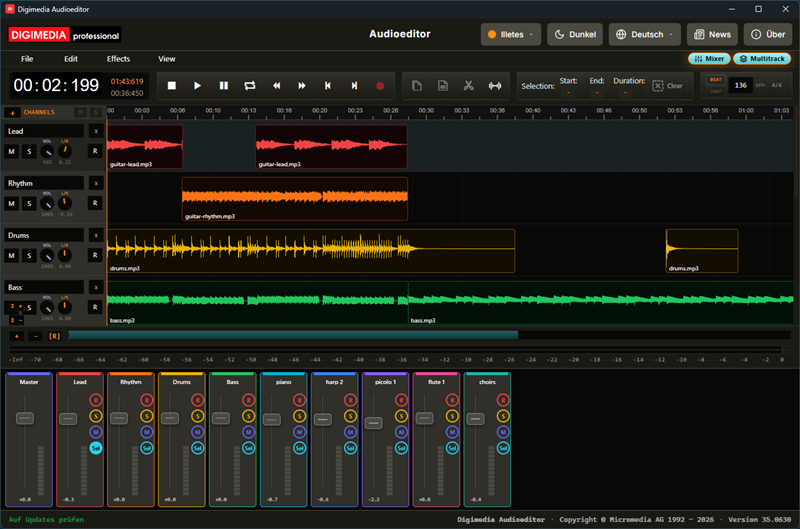800x529 pixels.
Task: Switch to Dunkel dark mode
Action: click(x=575, y=34)
